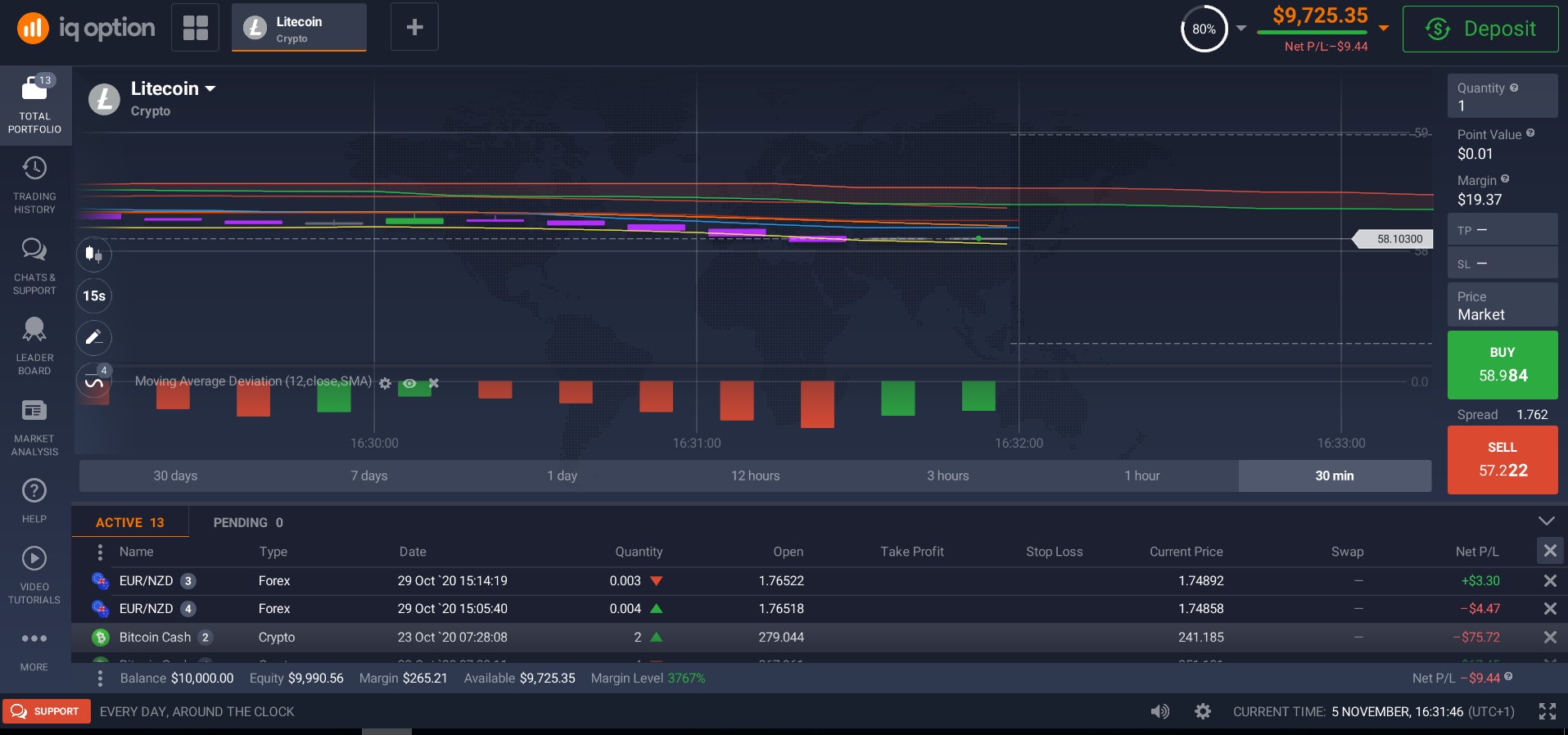Open the 80% profit dropdown arrow
The height and width of the screenshot is (735, 1568).
coord(1241,29)
